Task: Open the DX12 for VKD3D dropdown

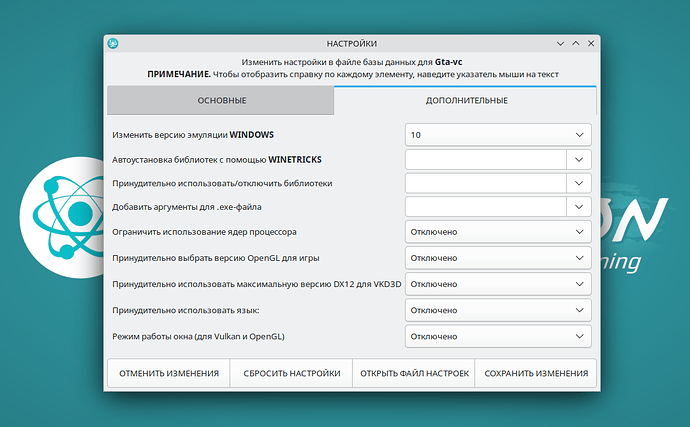Action: (498, 284)
